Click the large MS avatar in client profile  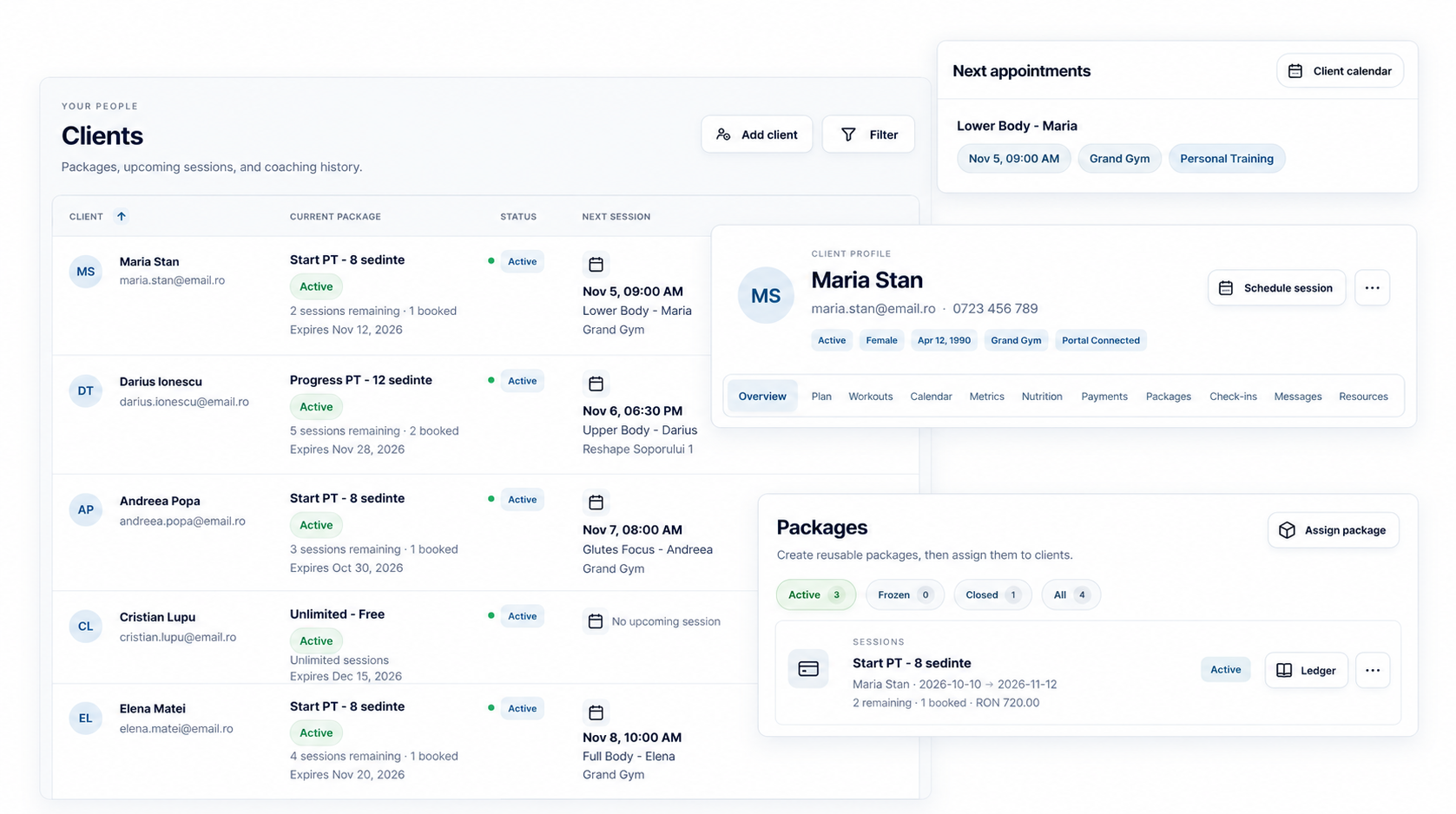click(x=766, y=295)
